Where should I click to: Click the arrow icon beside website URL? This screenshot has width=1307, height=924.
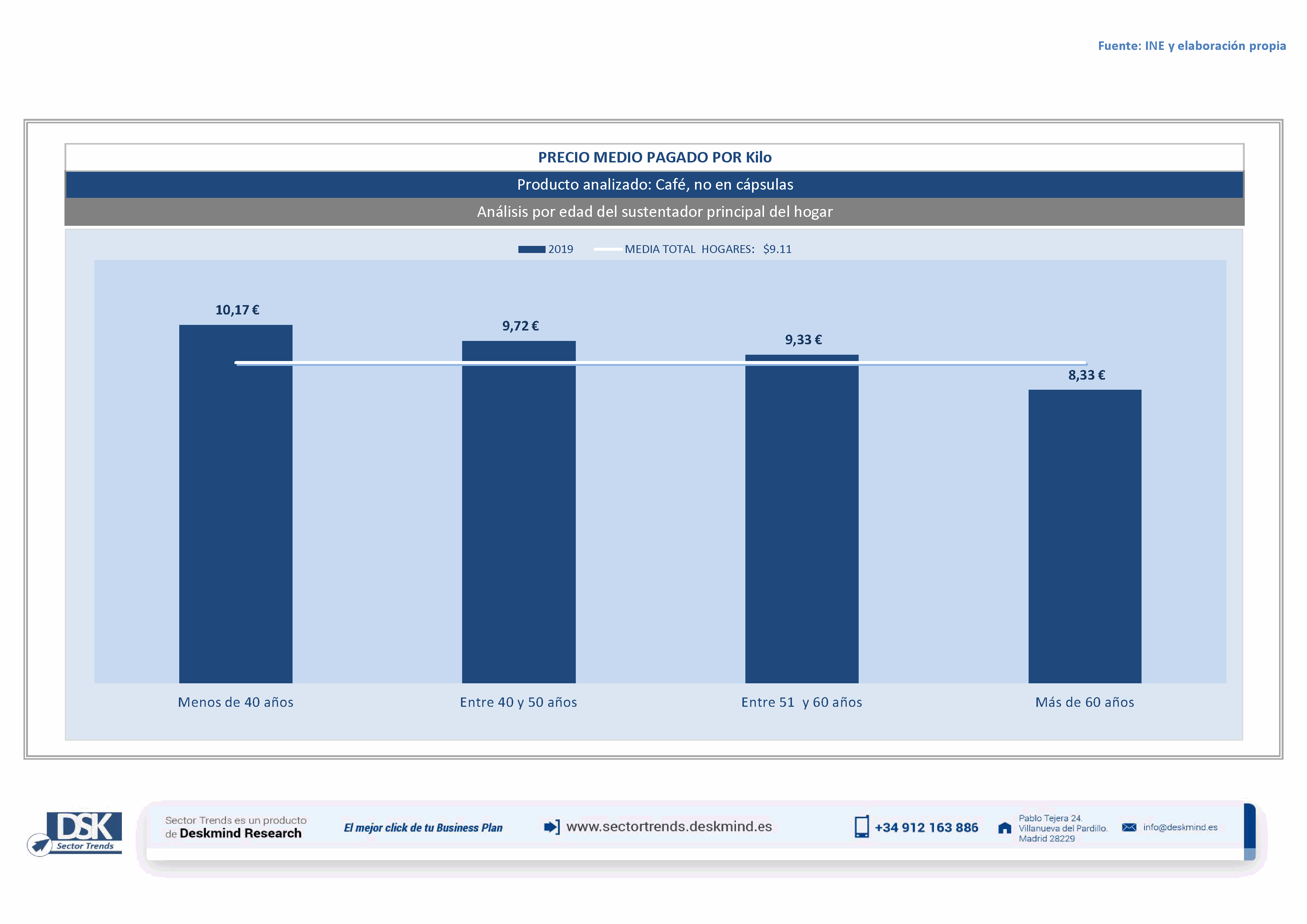coord(551,827)
